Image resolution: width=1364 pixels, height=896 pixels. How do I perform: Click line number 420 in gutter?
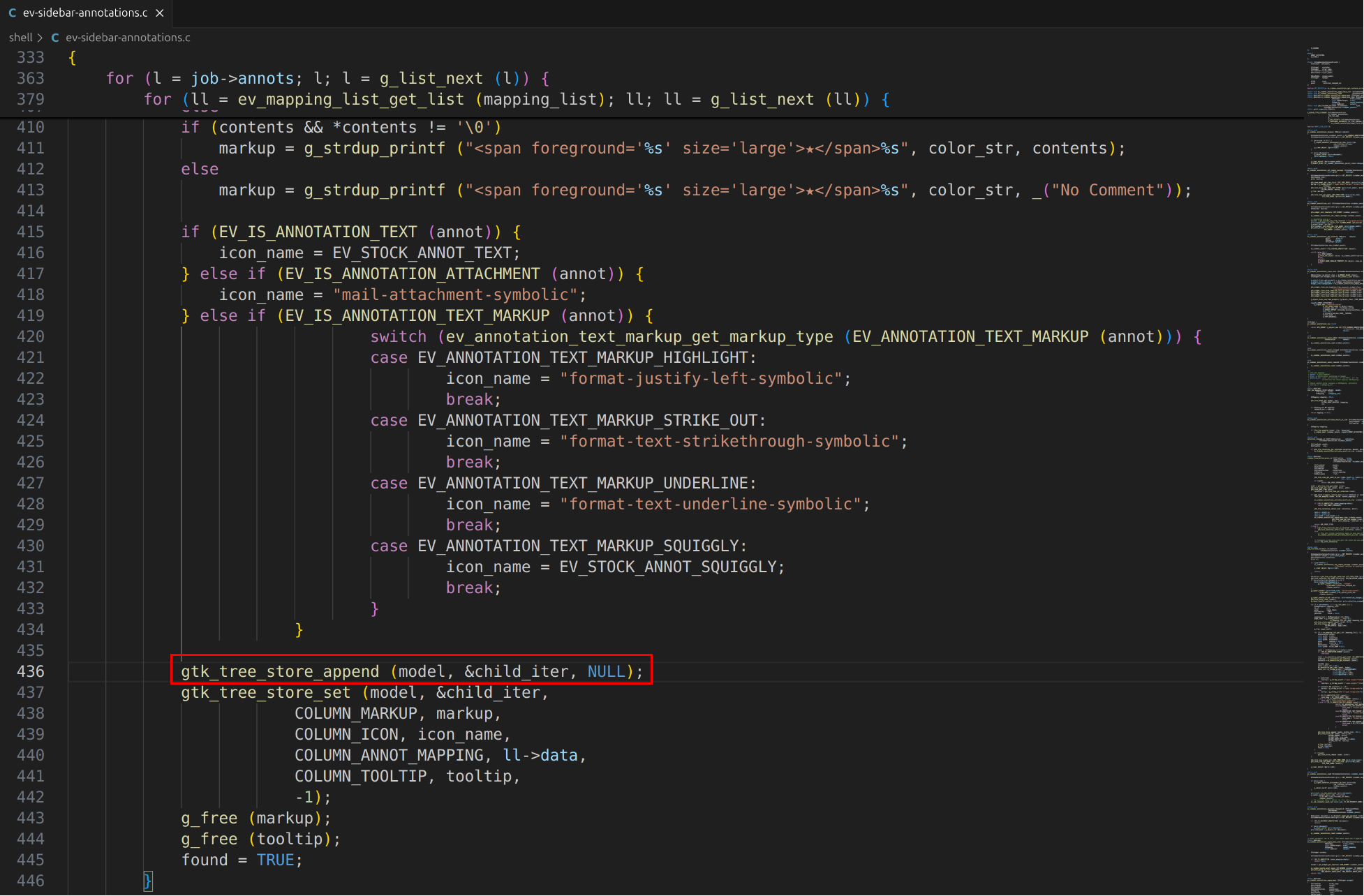coord(31,336)
